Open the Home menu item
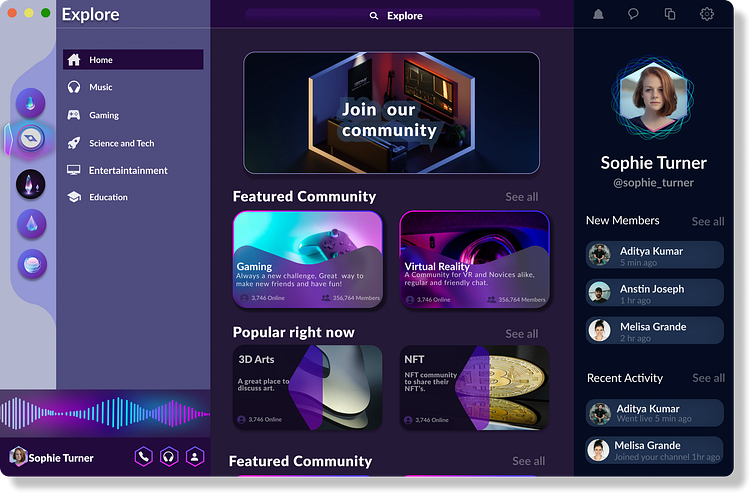Viewport: 752px width, 495px height. tap(133, 59)
